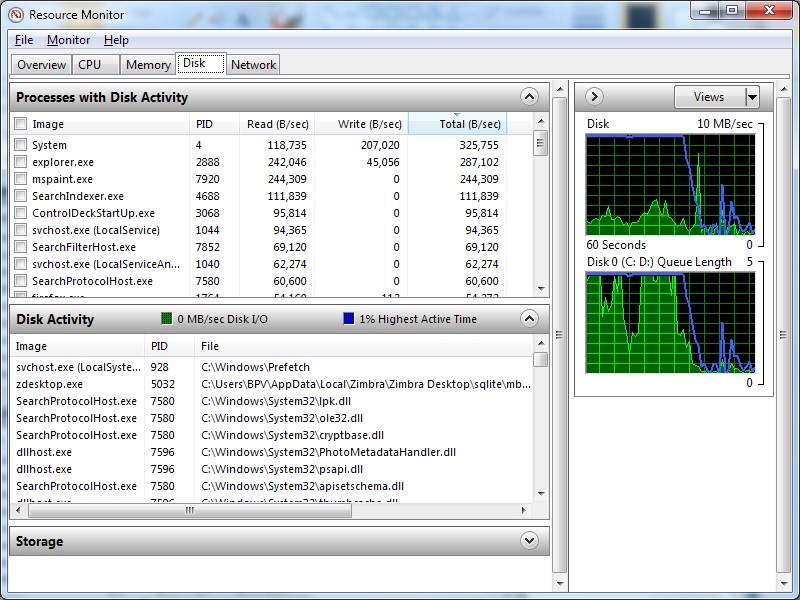Check the mspaint.exe checkbox
800x600 pixels.
(20, 179)
